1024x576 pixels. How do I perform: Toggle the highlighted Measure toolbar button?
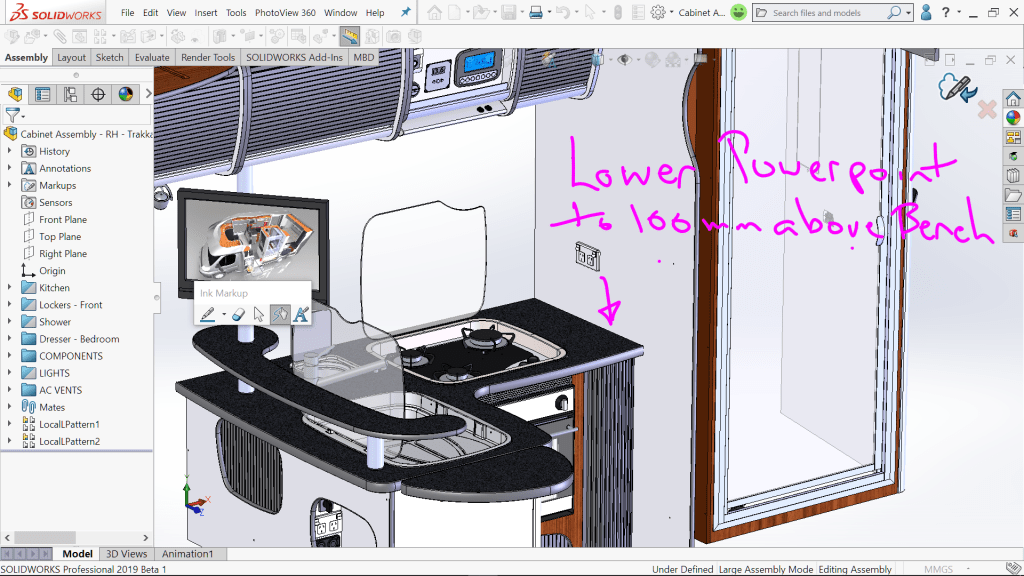350,37
